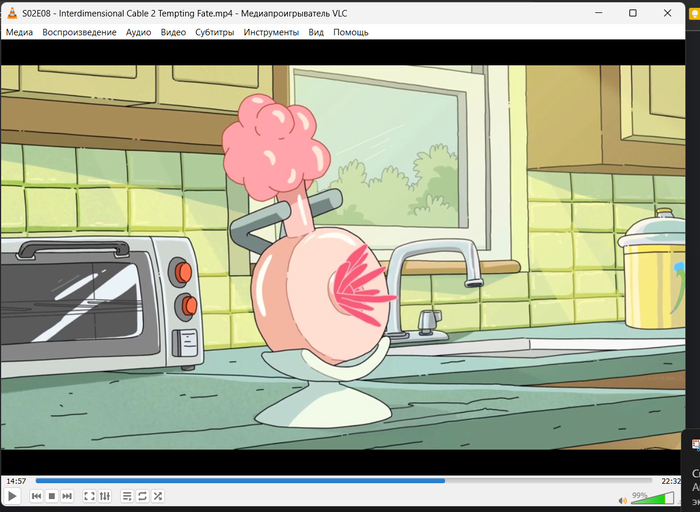Open the Воспроизведение menu
Viewport: 700px width, 512px height.
pyautogui.click(x=79, y=32)
